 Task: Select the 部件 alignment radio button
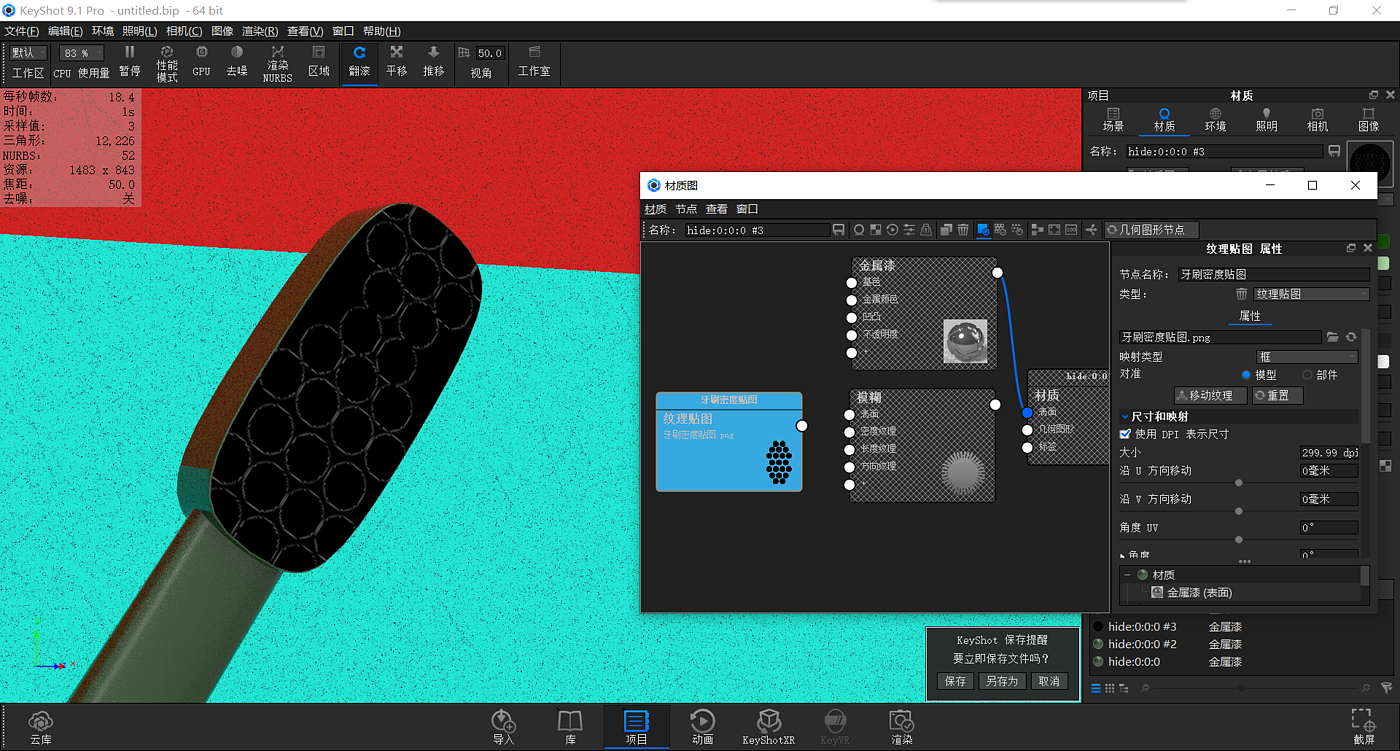tap(1307, 375)
